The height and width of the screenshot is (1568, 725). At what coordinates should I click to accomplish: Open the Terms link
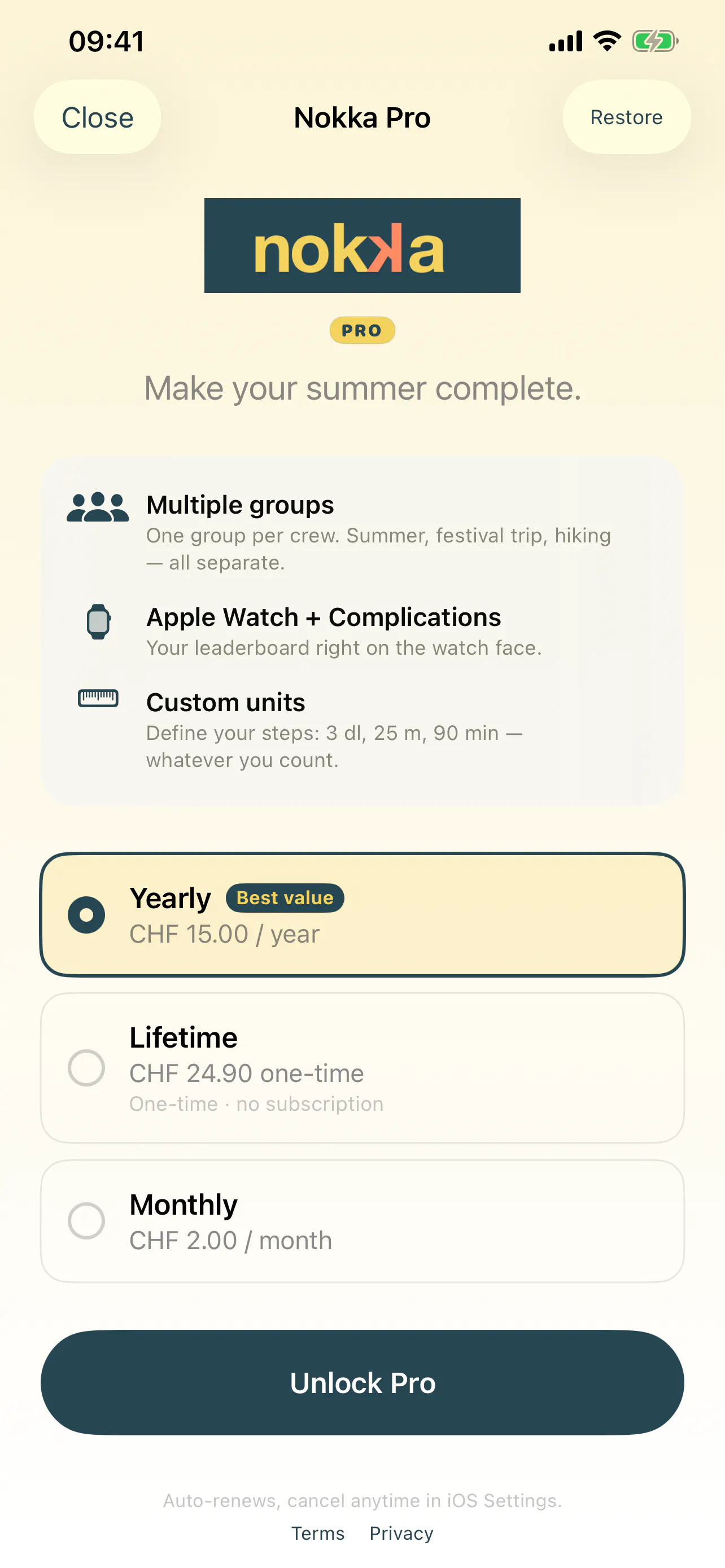[x=318, y=1534]
